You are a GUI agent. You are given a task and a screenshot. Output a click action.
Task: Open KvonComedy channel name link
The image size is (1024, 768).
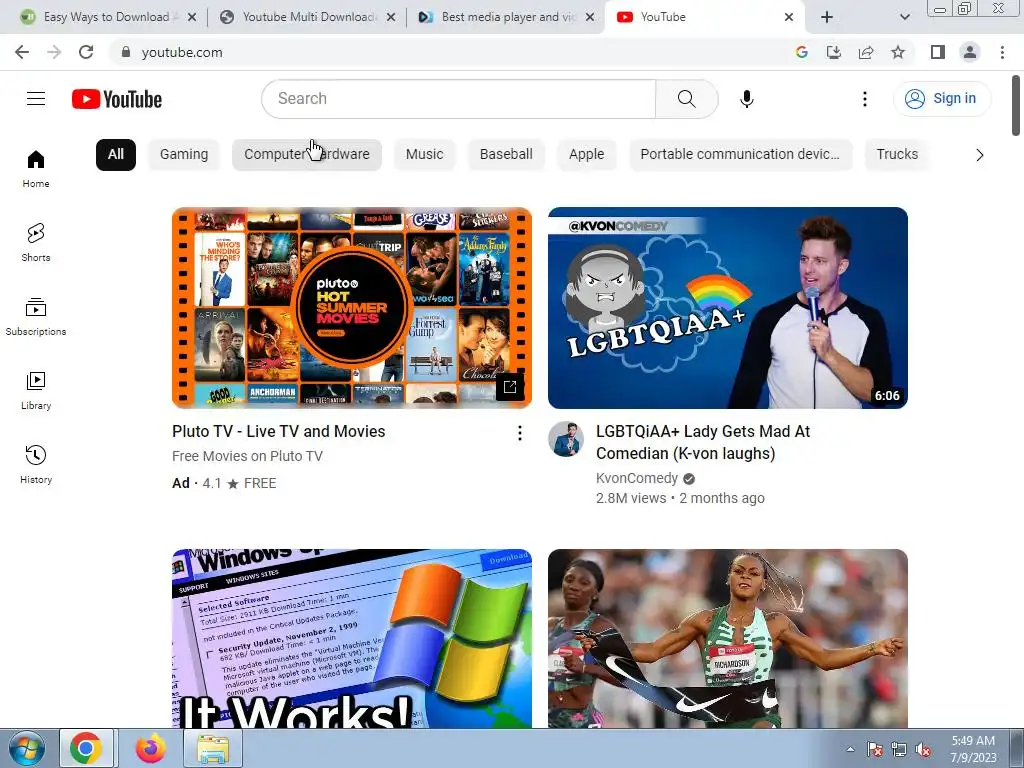[637, 478]
